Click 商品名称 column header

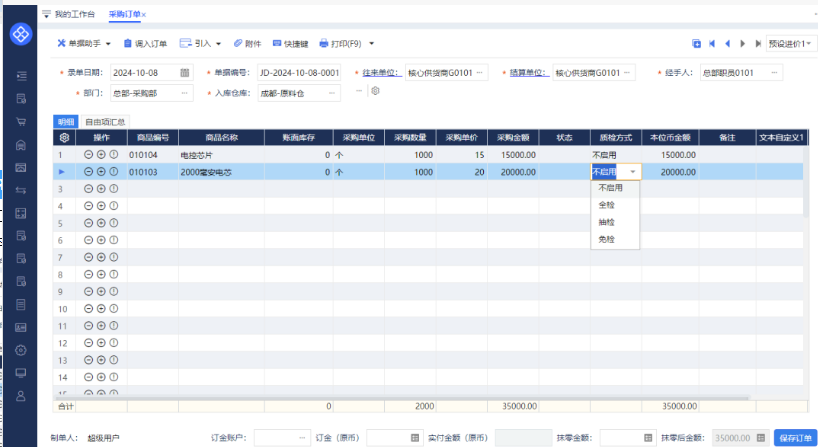pos(222,138)
